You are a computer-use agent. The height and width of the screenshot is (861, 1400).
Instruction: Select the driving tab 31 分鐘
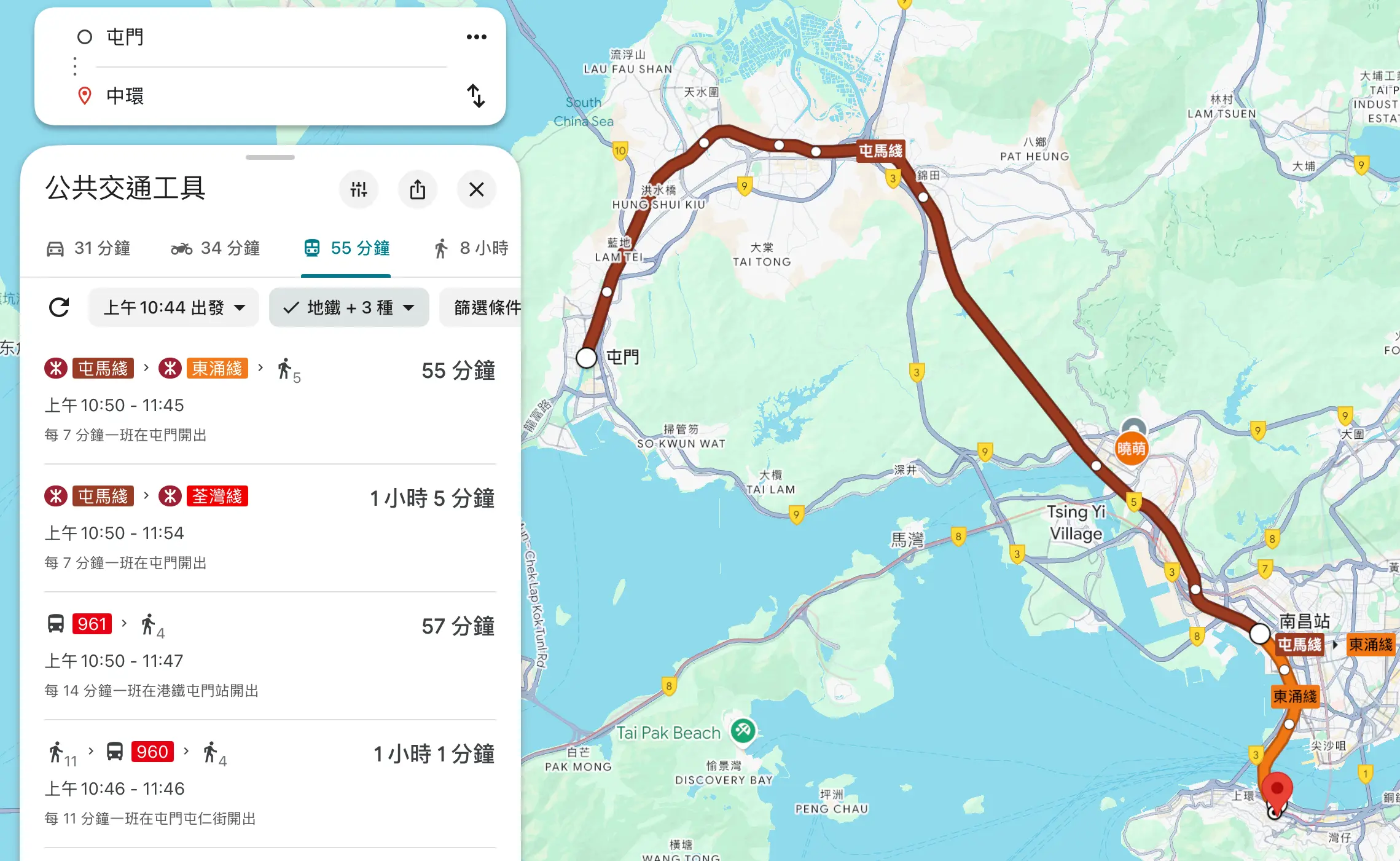coord(88,248)
